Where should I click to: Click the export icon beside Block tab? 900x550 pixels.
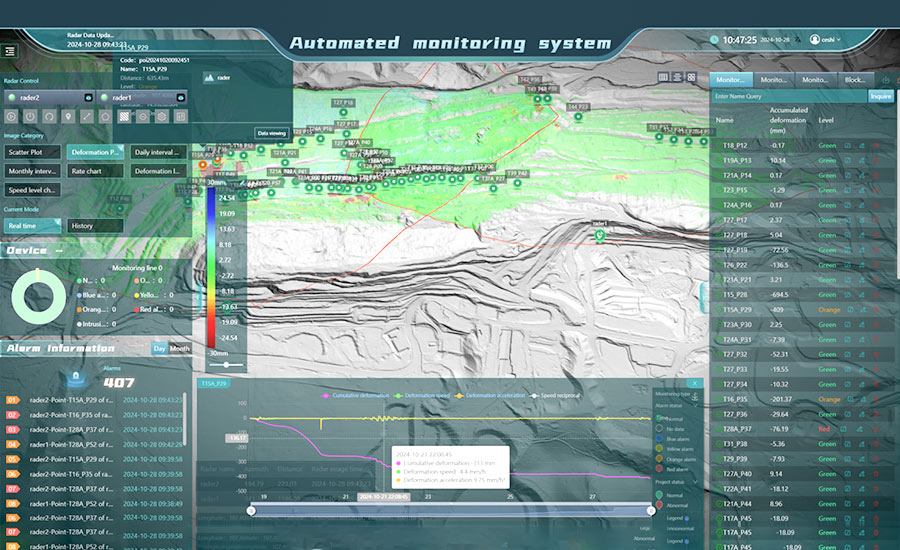(x=884, y=79)
